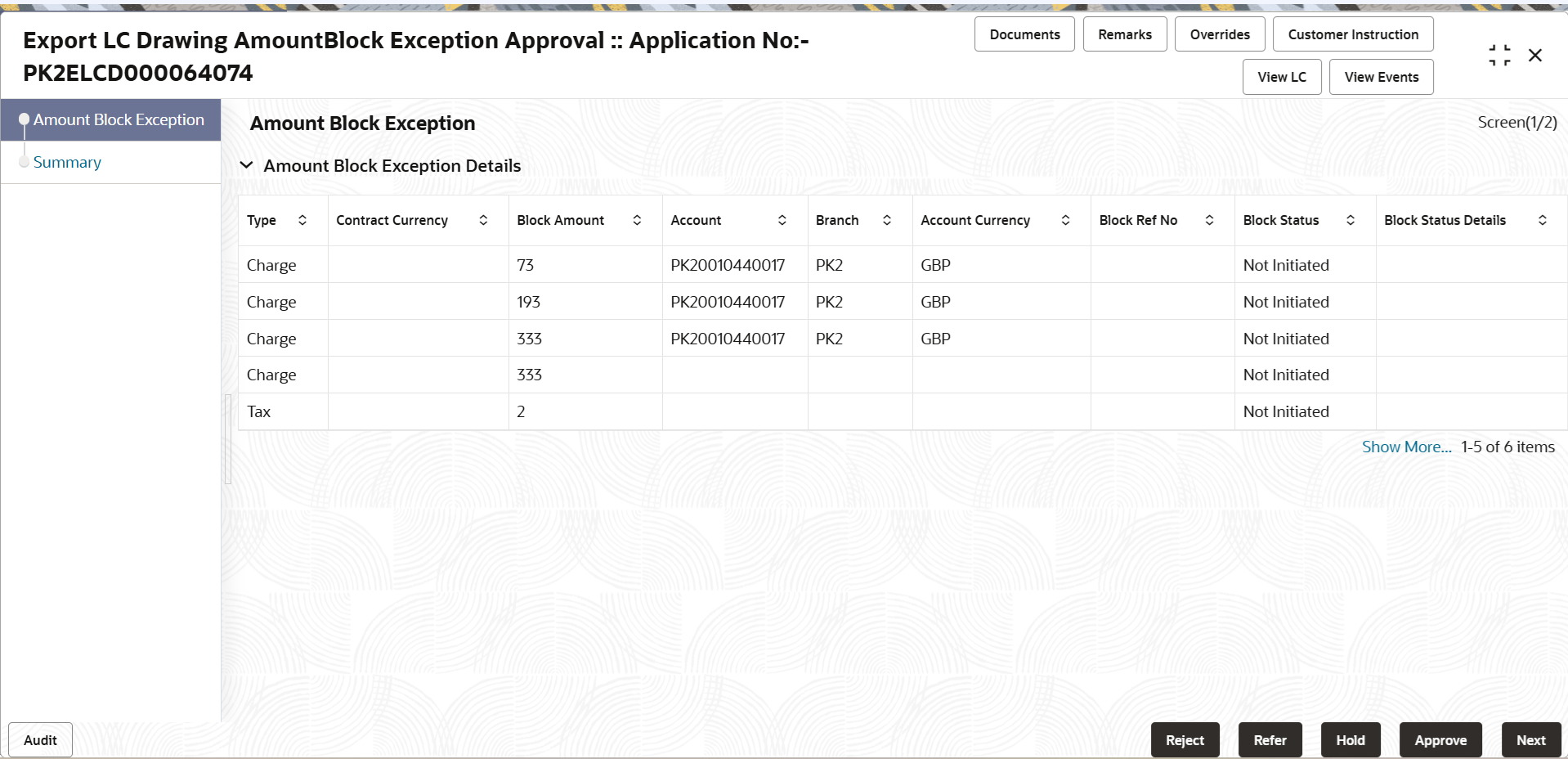1568x759 pixels.
Task: Open the Audit dialog
Action: (40, 740)
